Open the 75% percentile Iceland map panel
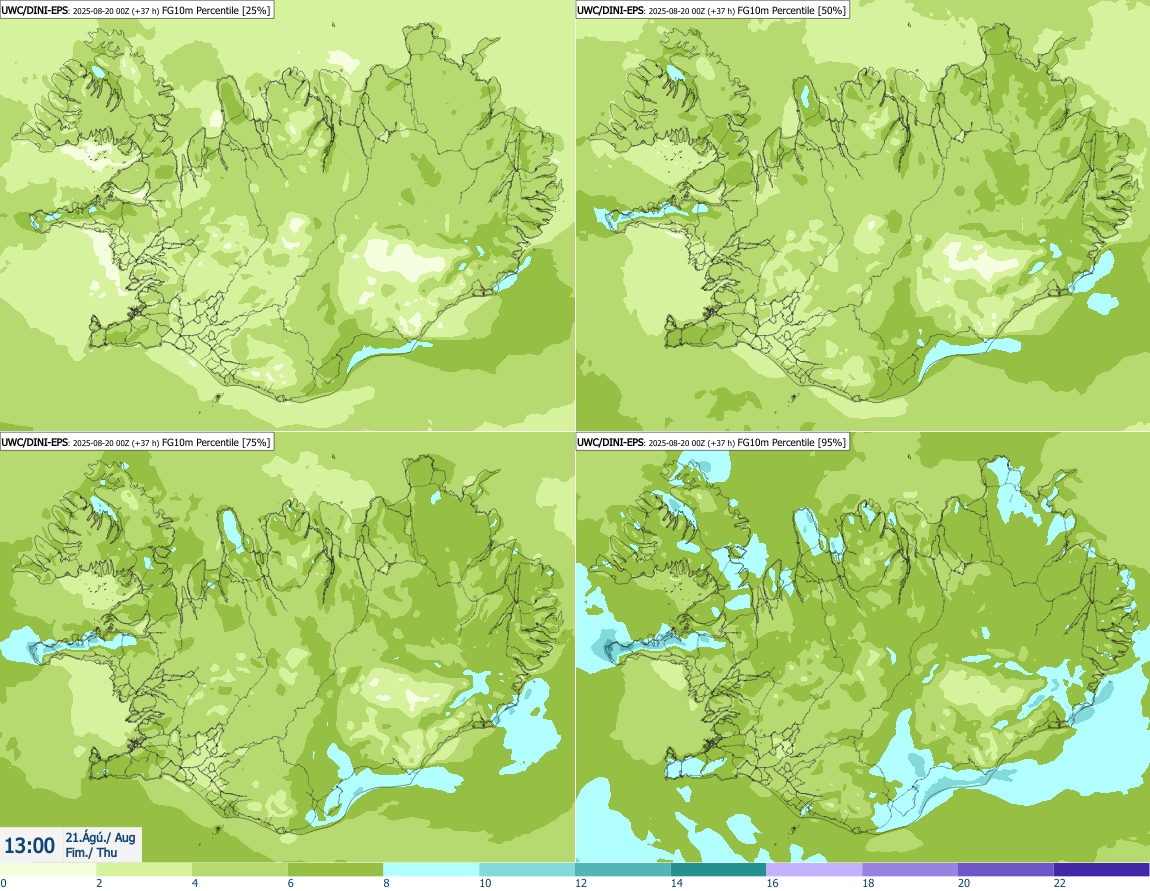The image size is (1150, 891). click(x=288, y=647)
